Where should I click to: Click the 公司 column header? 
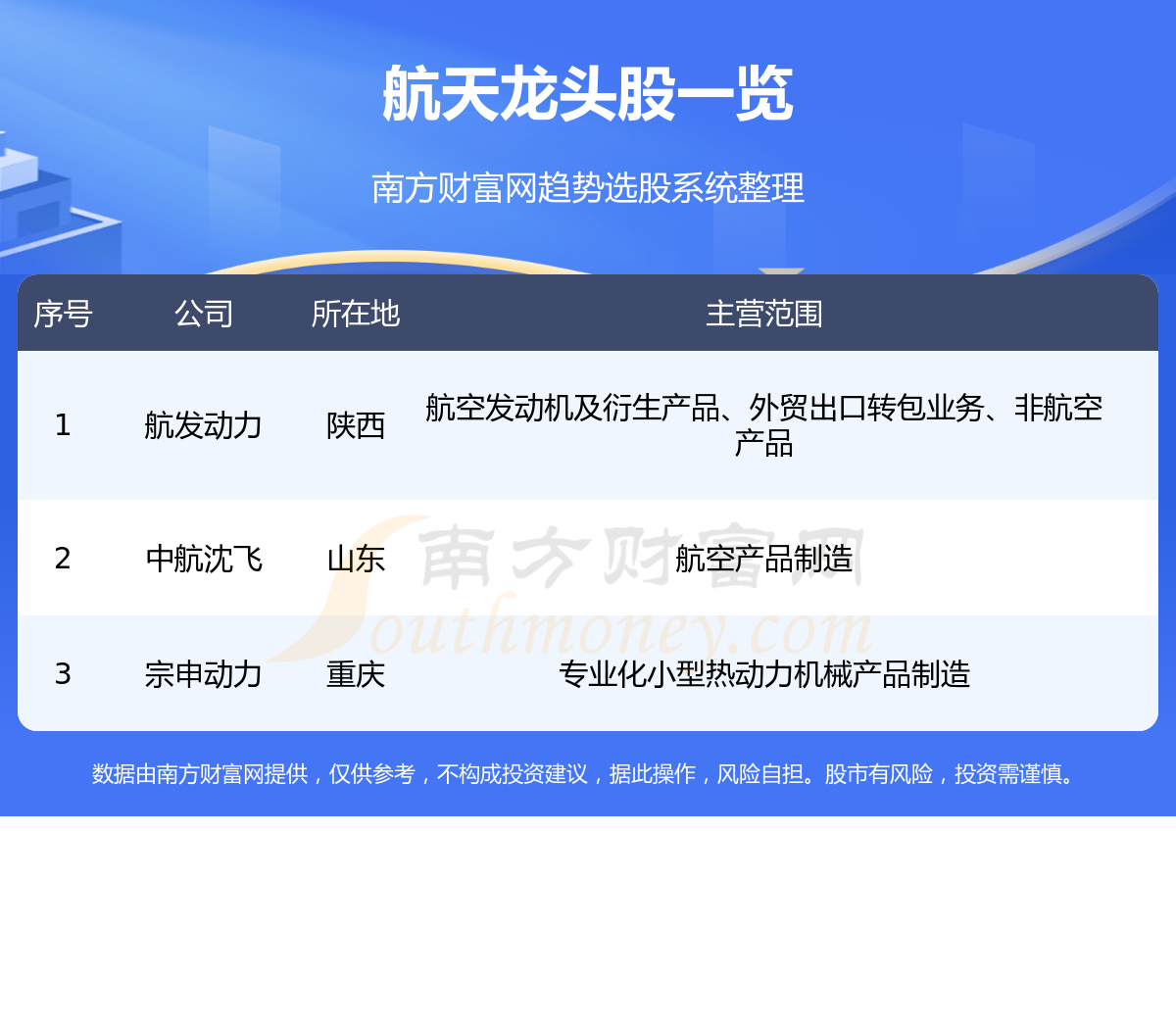pyautogui.click(x=204, y=314)
